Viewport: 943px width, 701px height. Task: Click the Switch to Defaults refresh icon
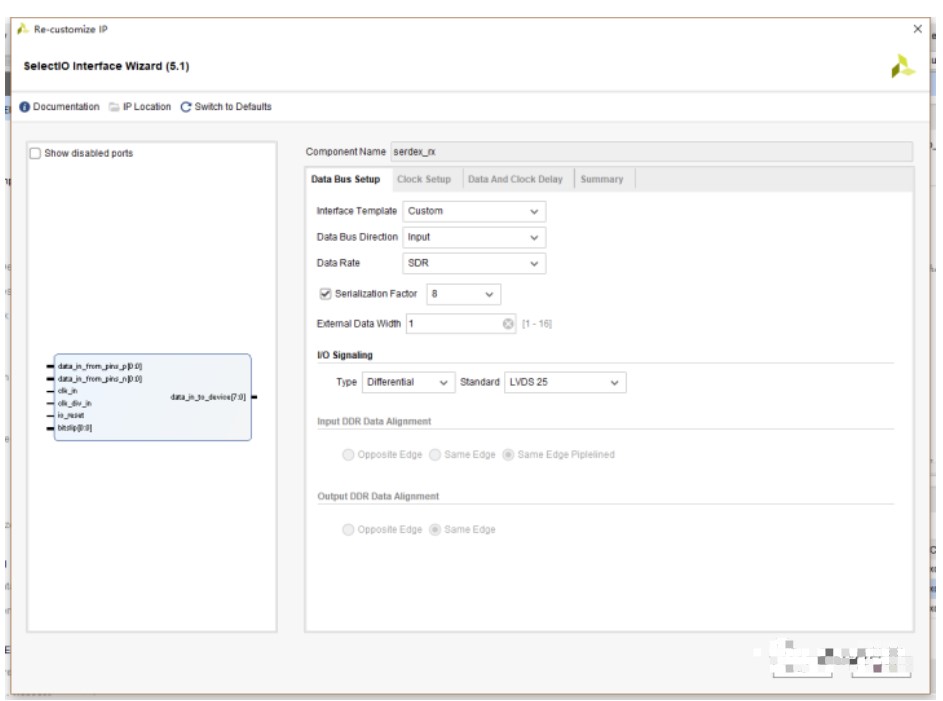pyautogui.click(x=186, y=107)
